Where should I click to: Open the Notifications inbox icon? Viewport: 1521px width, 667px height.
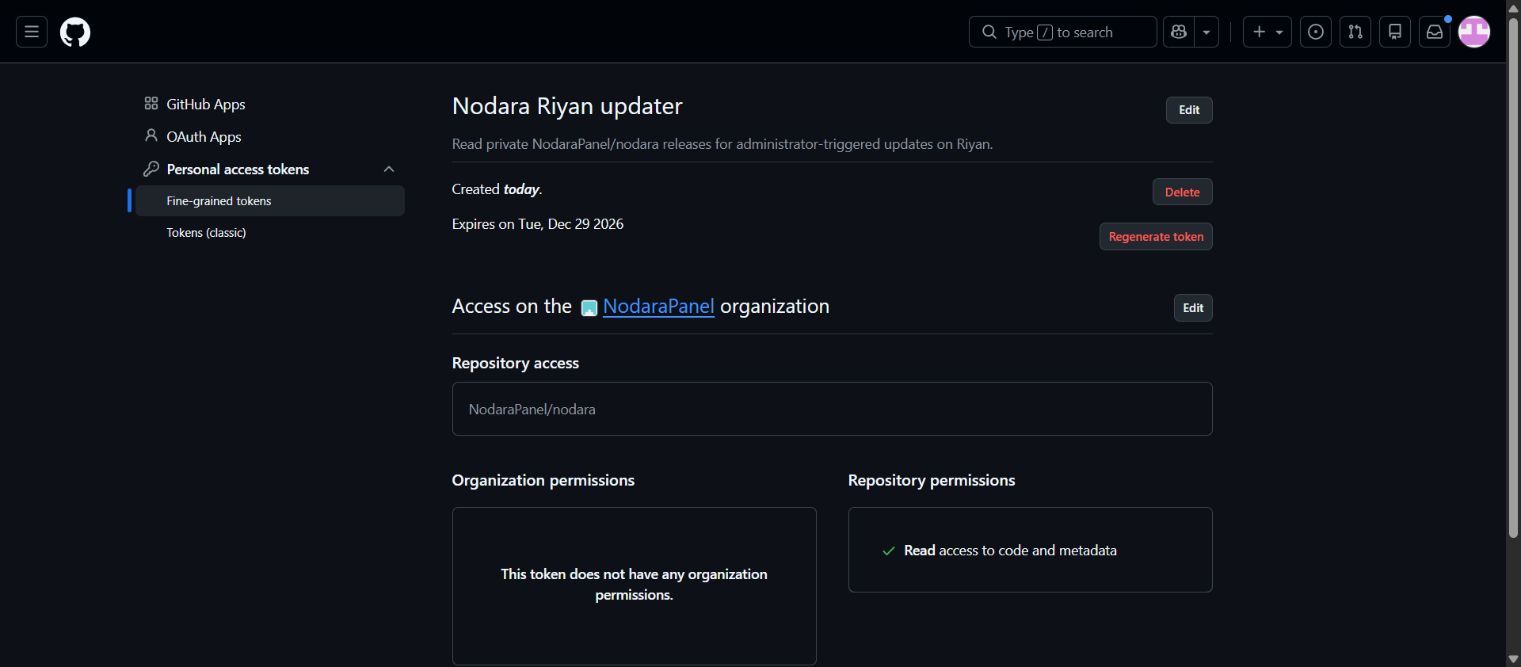[1435, 32]
